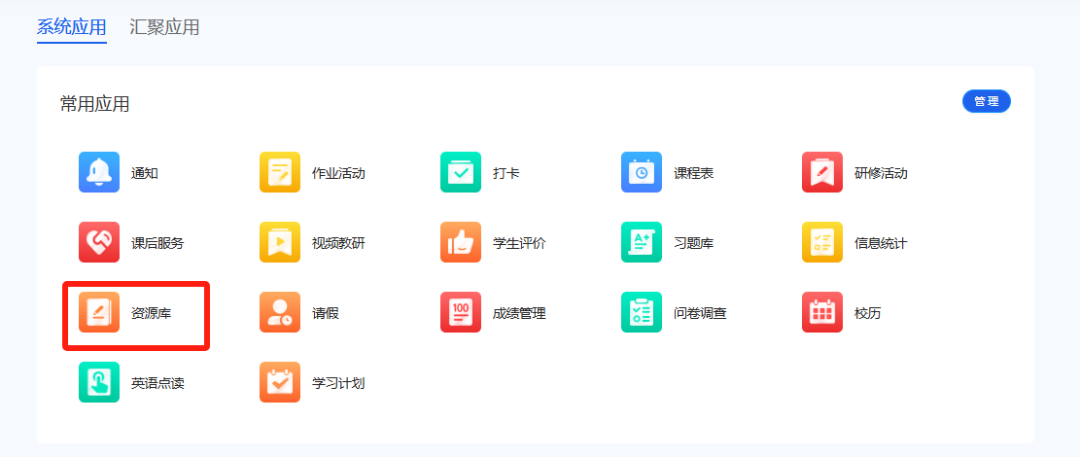The width and height of the screenshot is (1080, 457).
Task: Open the 资源库 orange document icon
Action: pyautogui.click(x=99, y=312)
